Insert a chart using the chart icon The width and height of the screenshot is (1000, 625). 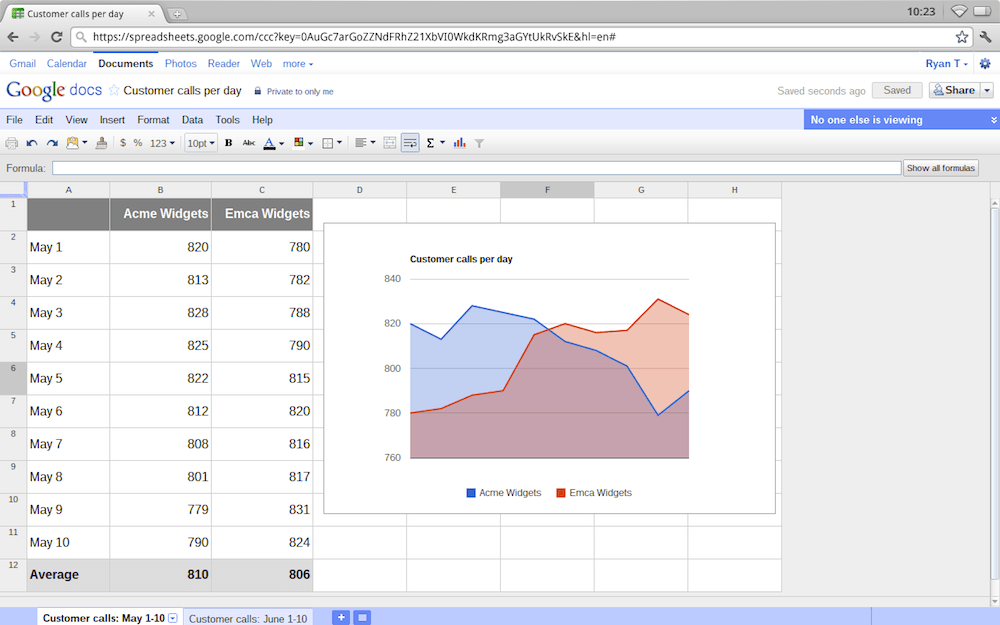coord(459,143)
